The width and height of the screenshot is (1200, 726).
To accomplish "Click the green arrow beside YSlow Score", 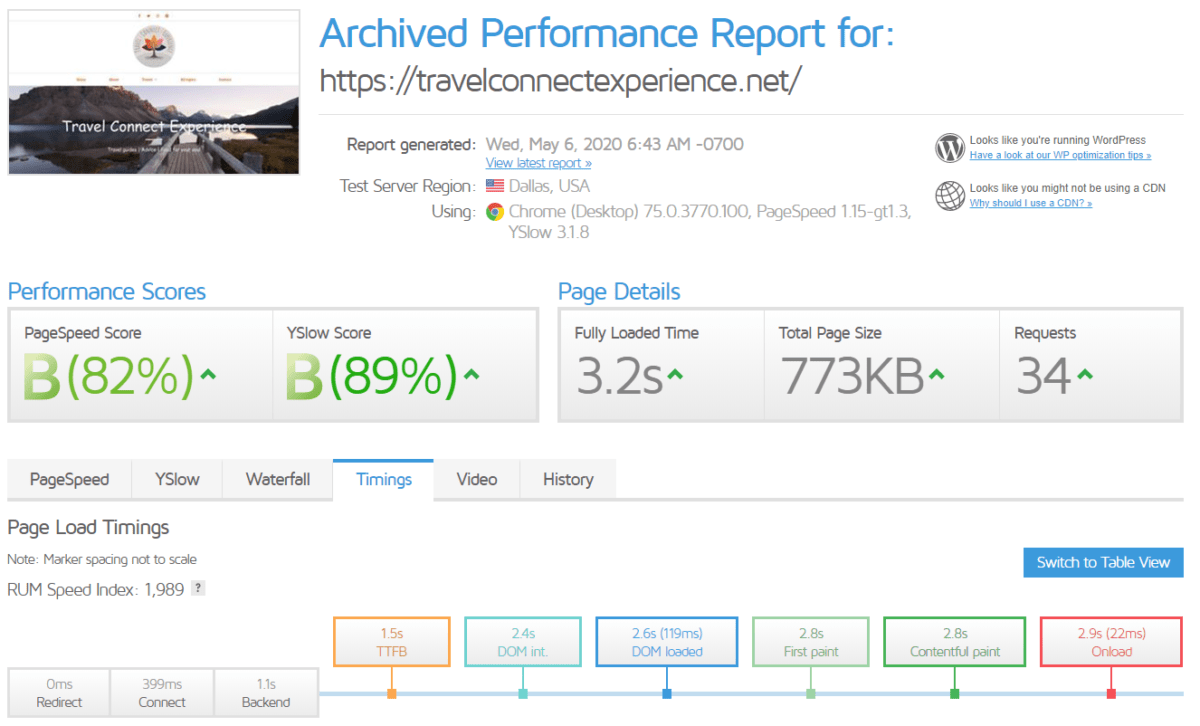I will tap(471, 375).
